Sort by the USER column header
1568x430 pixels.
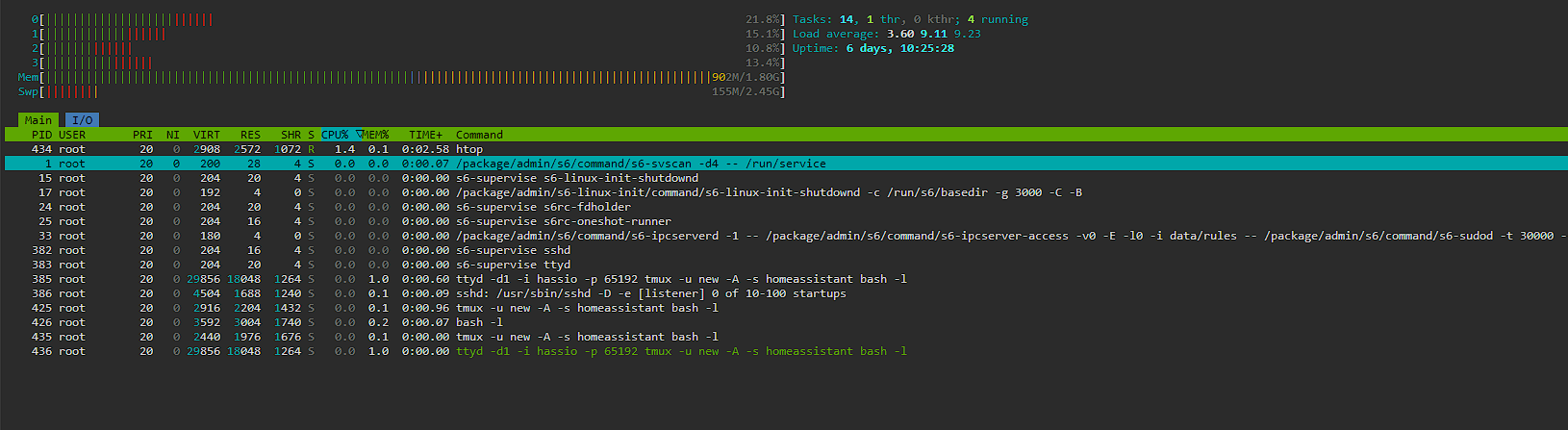click(72, 135)
